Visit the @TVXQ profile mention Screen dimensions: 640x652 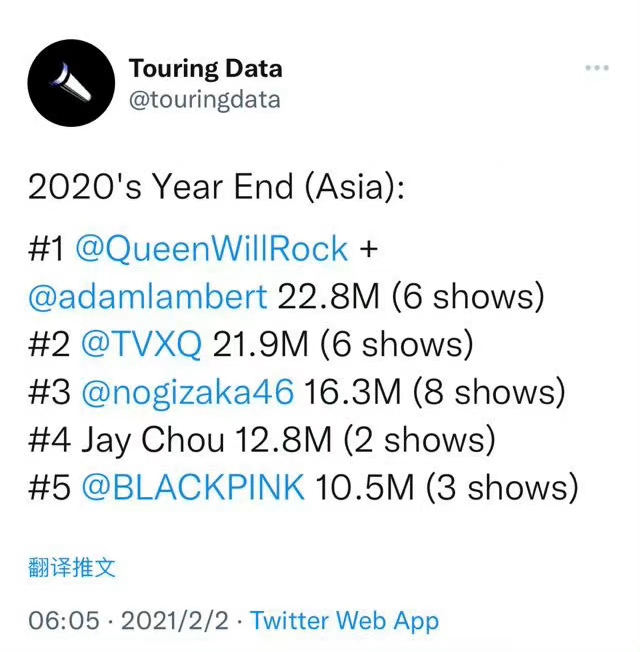click(x=142, y=344)
